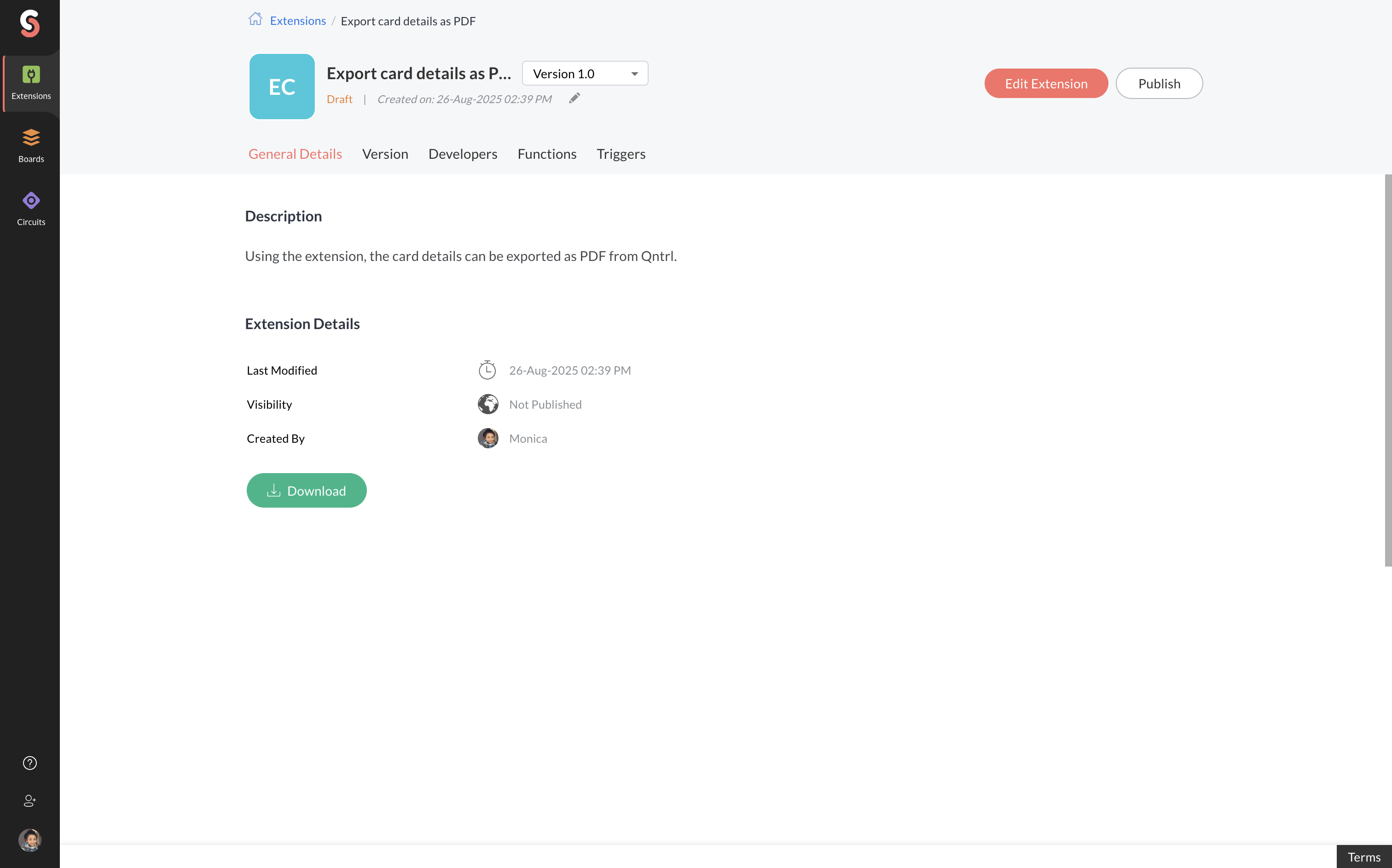Click the app logo at top left

pyautogui.click(x=30, y=23)
